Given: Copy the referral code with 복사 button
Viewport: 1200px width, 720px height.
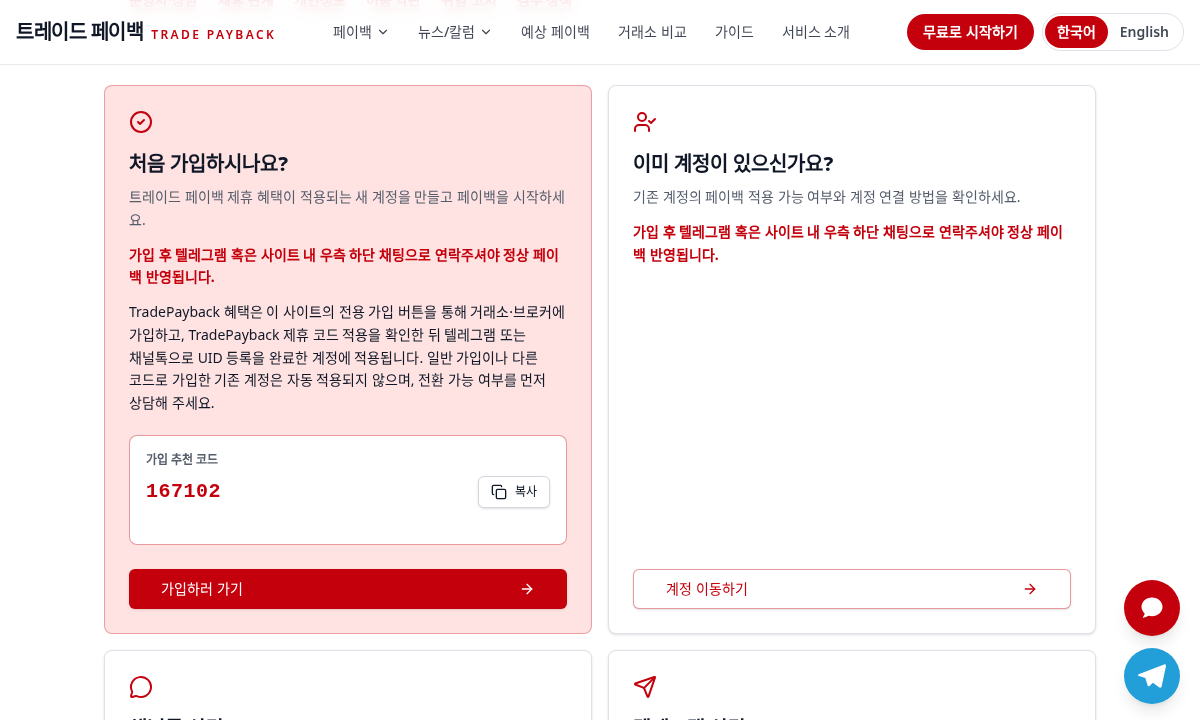Looking at the screenshot, I should pos(514,492).
